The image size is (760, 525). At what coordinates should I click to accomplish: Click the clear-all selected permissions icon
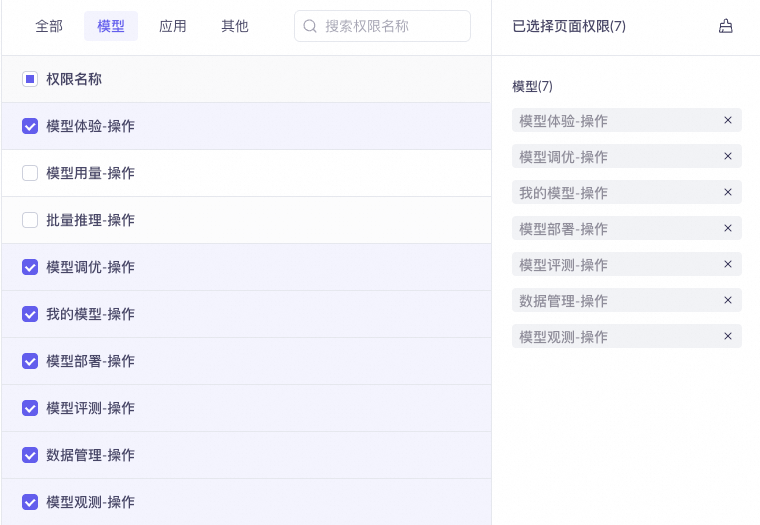coord(726,26)
